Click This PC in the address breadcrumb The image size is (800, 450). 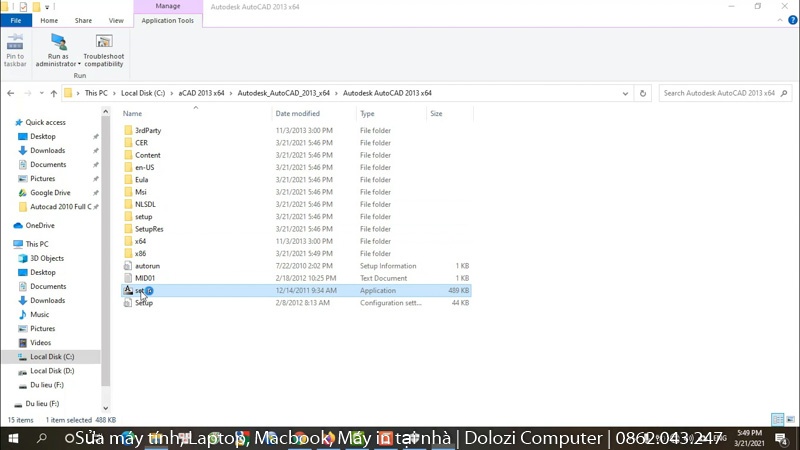(96, 93)
